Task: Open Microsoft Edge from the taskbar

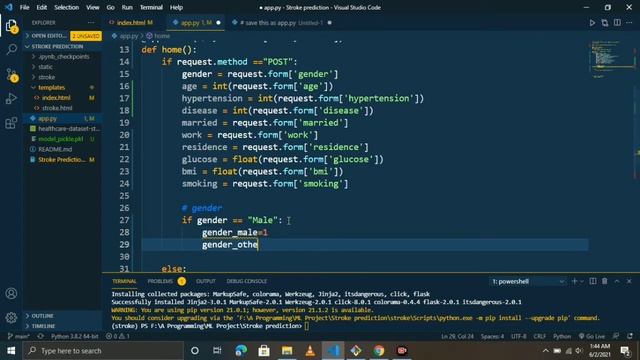Action: click(241, 351)
